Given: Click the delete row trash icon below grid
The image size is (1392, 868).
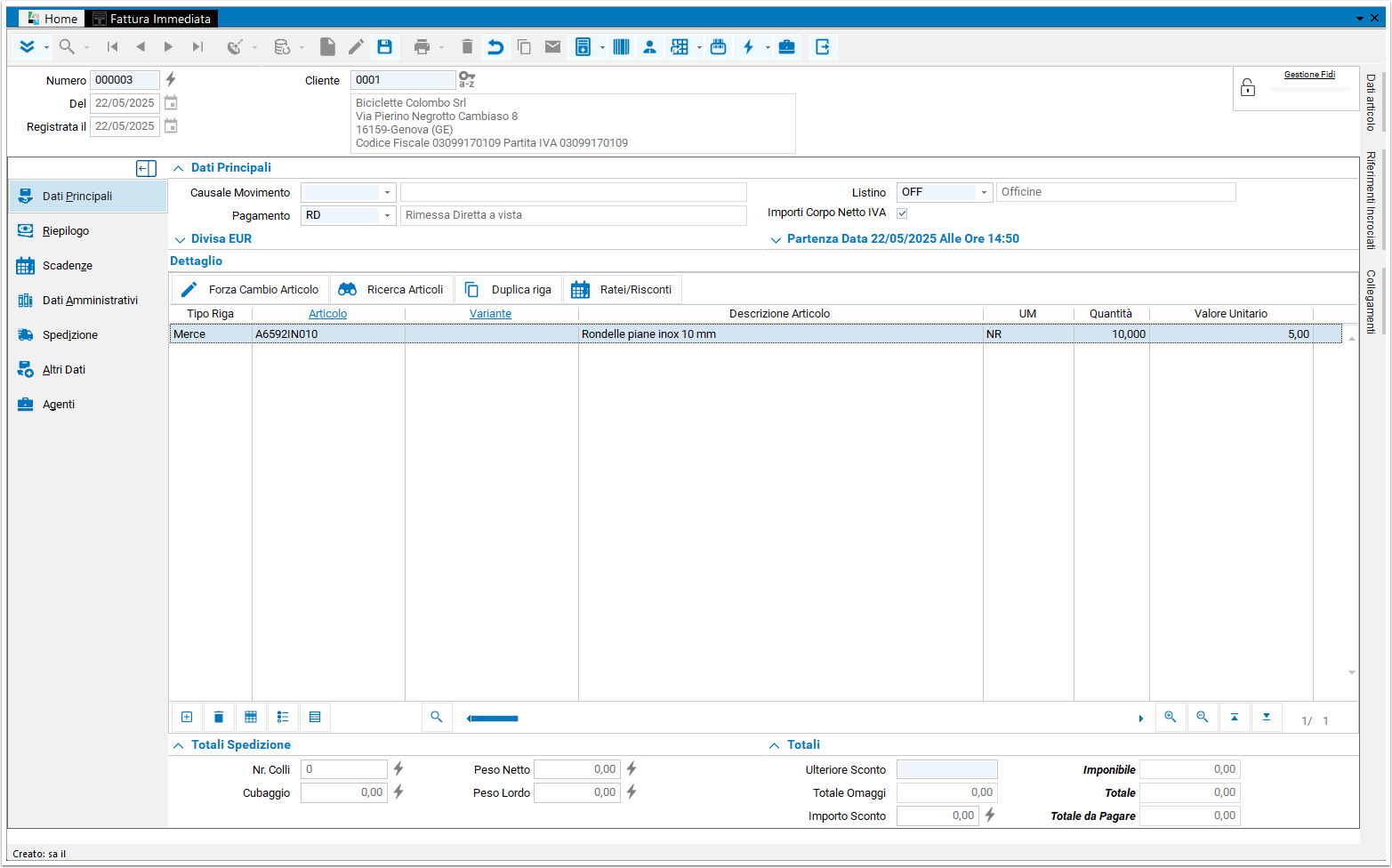Looking at the screenshot, I should pos(219,717).
